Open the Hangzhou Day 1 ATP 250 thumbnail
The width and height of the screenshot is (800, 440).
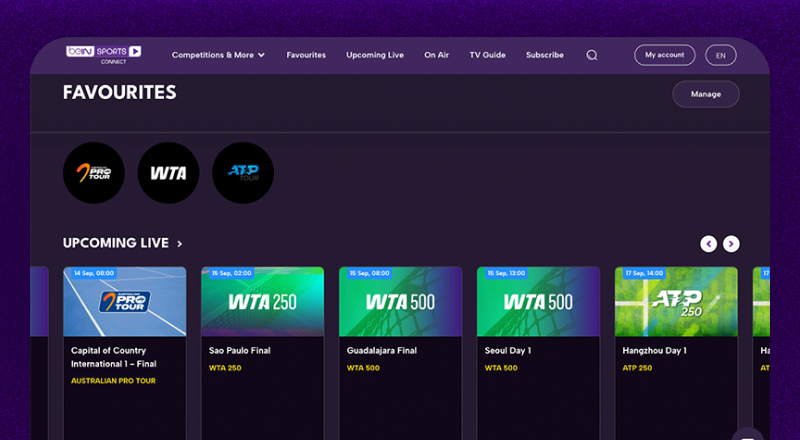676,302
